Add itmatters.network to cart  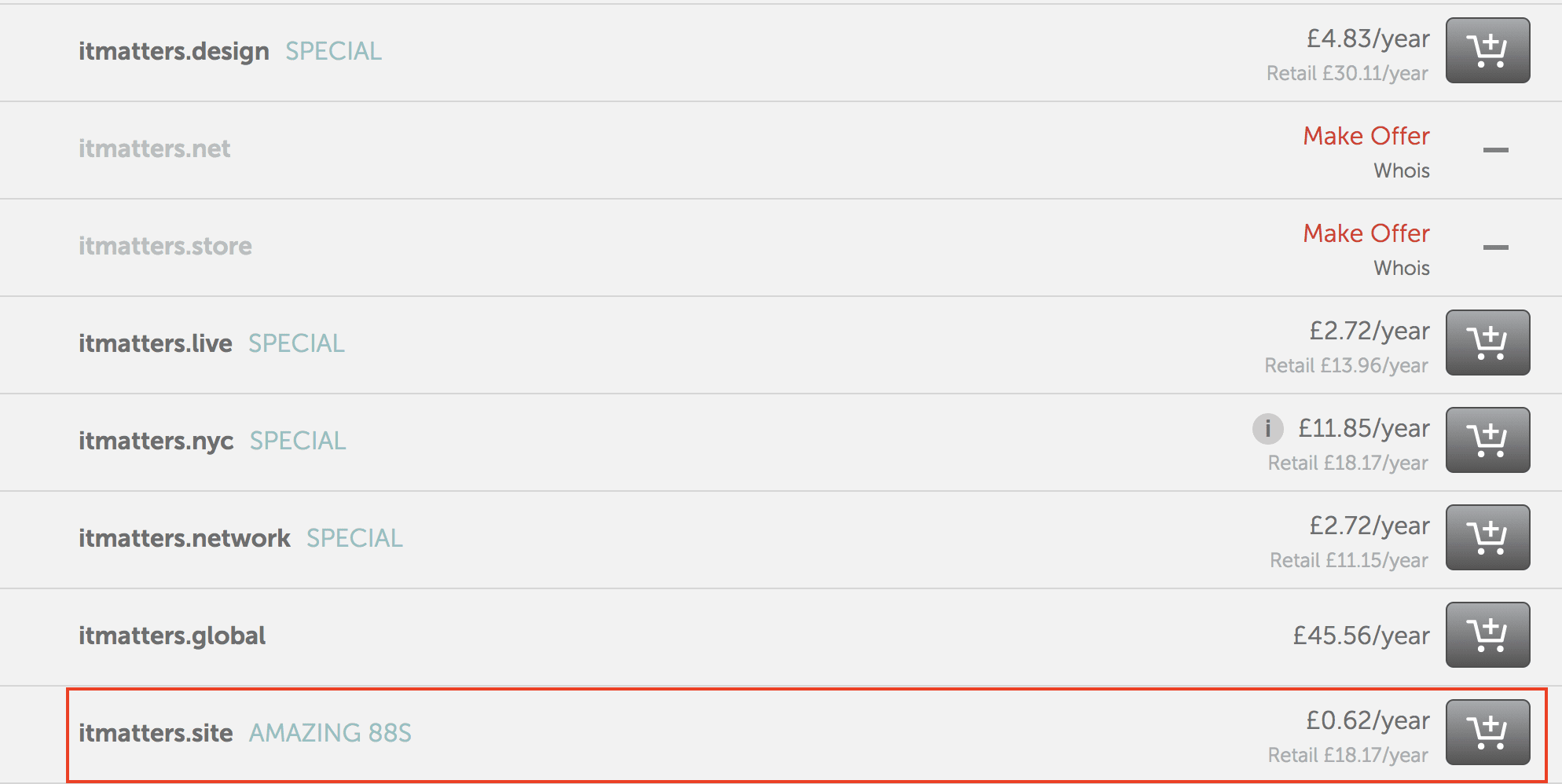pyautogui.click(x=1487, y=537)
